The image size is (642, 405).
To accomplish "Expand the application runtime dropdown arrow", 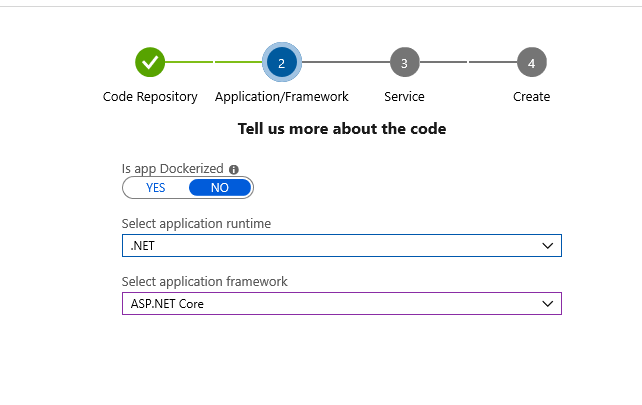I will (547, 245).
